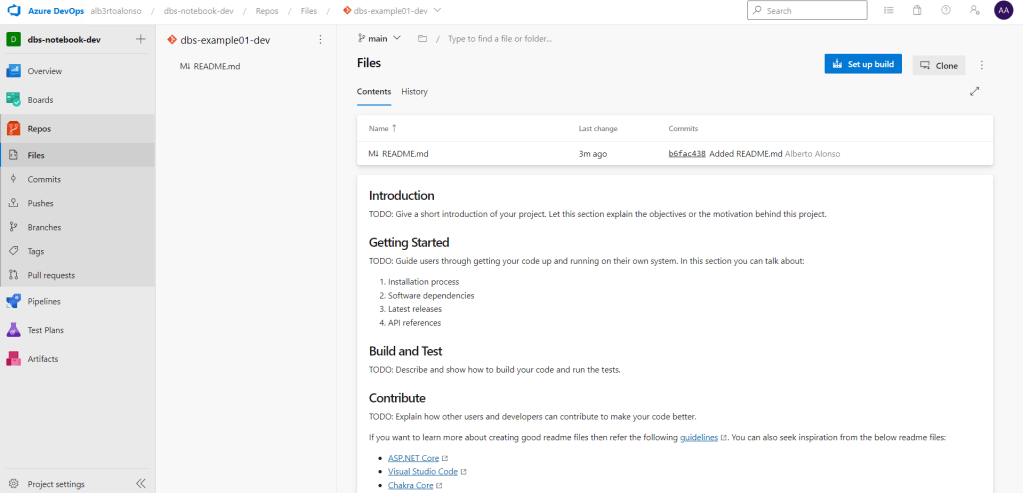Open the Help question mark icon
This screenshot has height=493, width=1023.
pos(945,10)
